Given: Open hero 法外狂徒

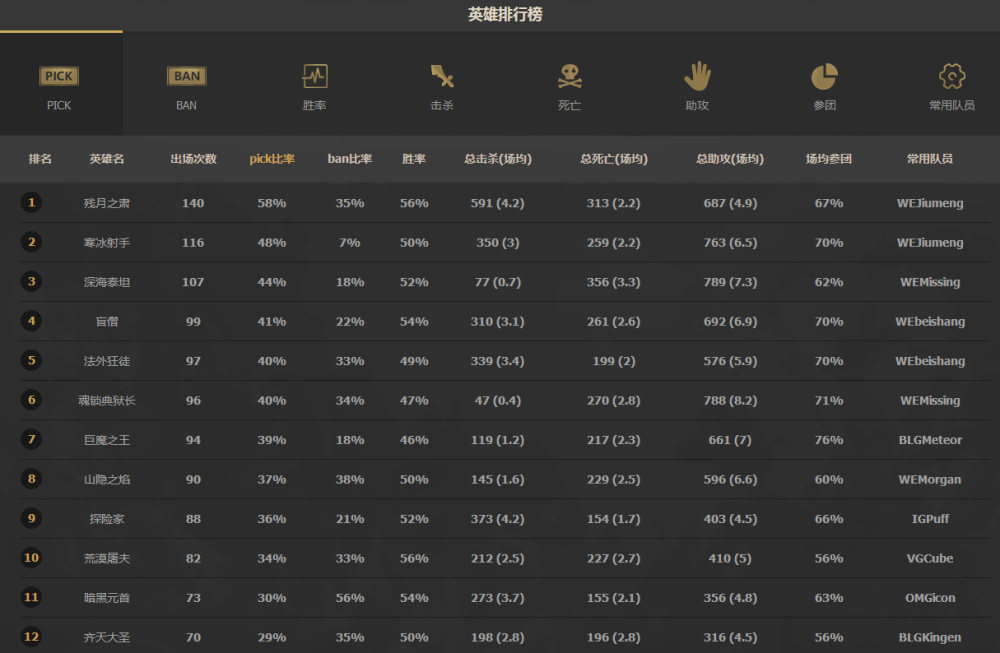Looking at the screenshot, I should tap(107, 361).
